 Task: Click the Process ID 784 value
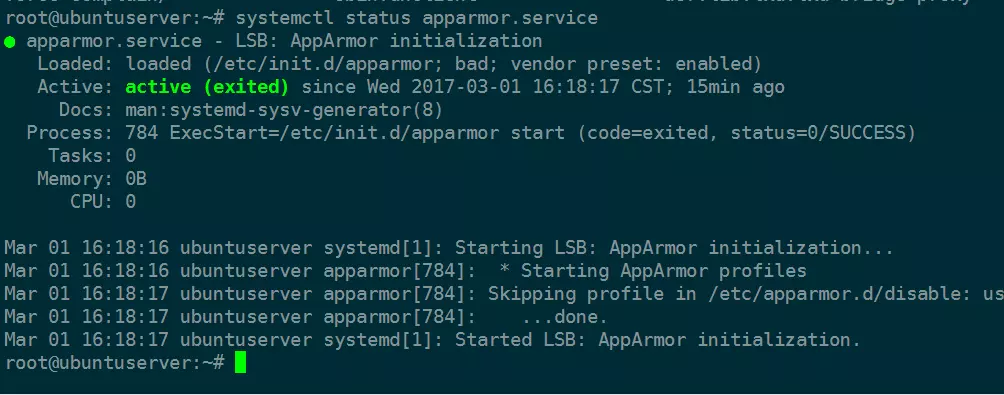142,133
